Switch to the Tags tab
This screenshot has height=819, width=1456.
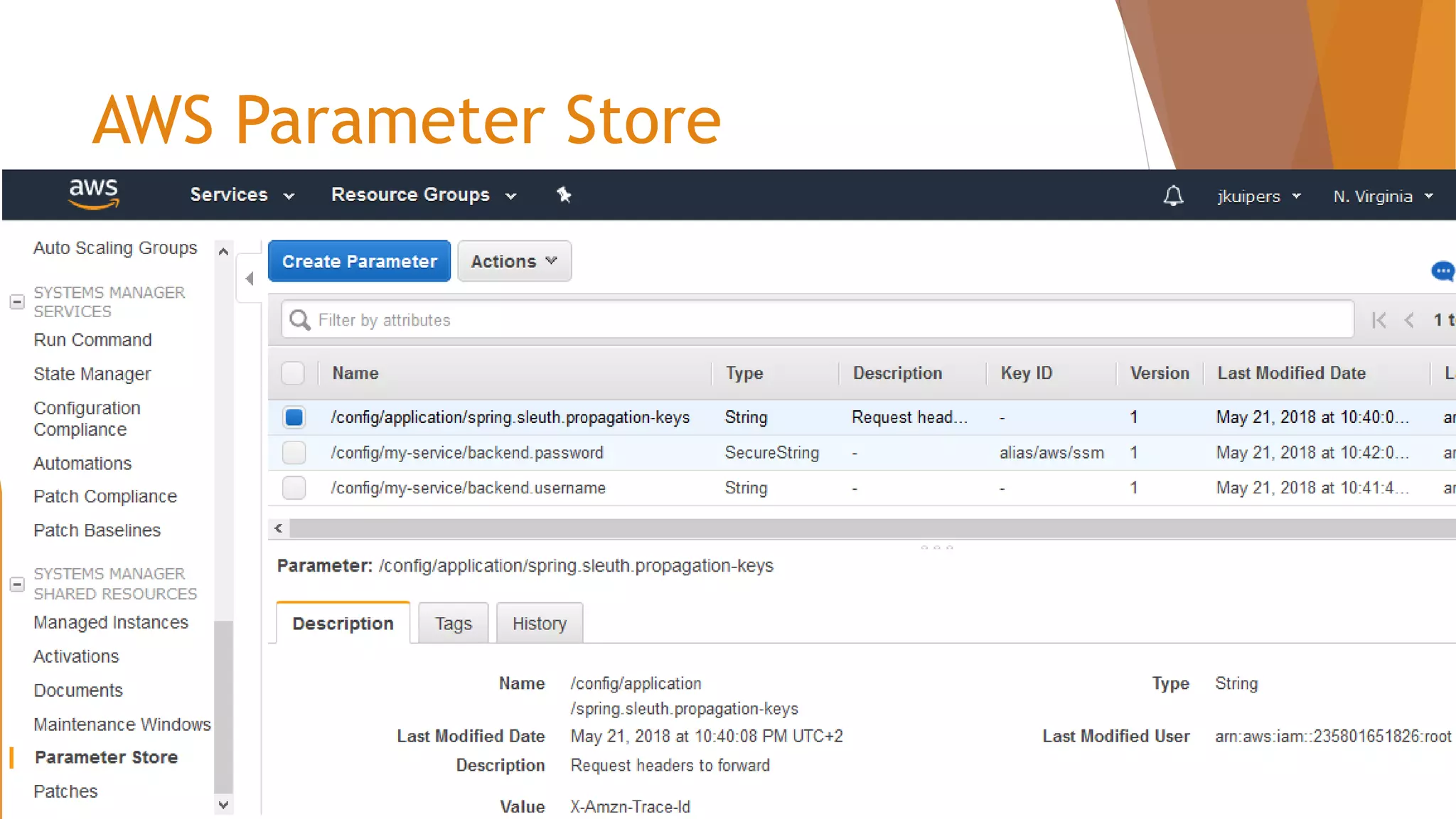click(454, 623)
